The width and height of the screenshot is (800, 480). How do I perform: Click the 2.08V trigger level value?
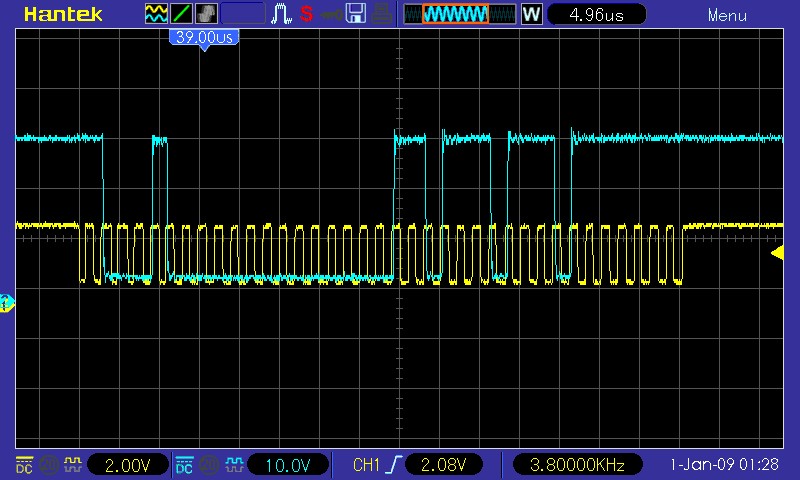(444, 465)
